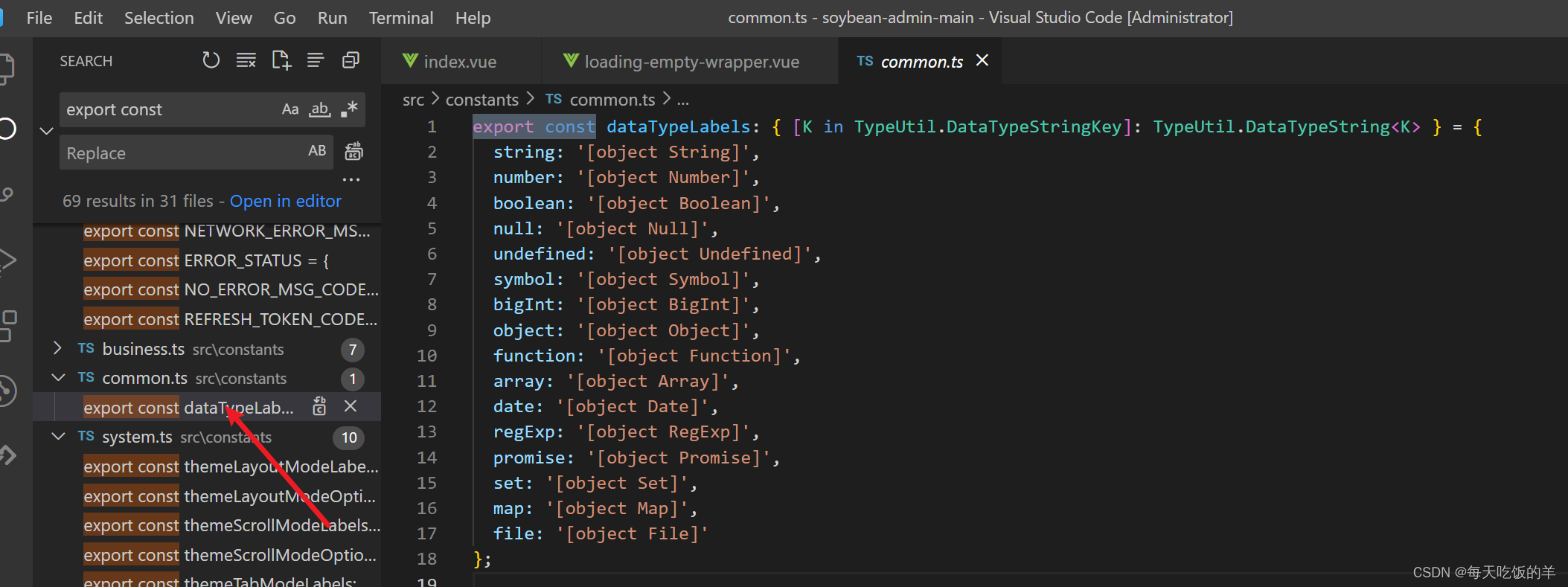Select NO_ERROR_MSG_CODE result

tap(231, 289)
